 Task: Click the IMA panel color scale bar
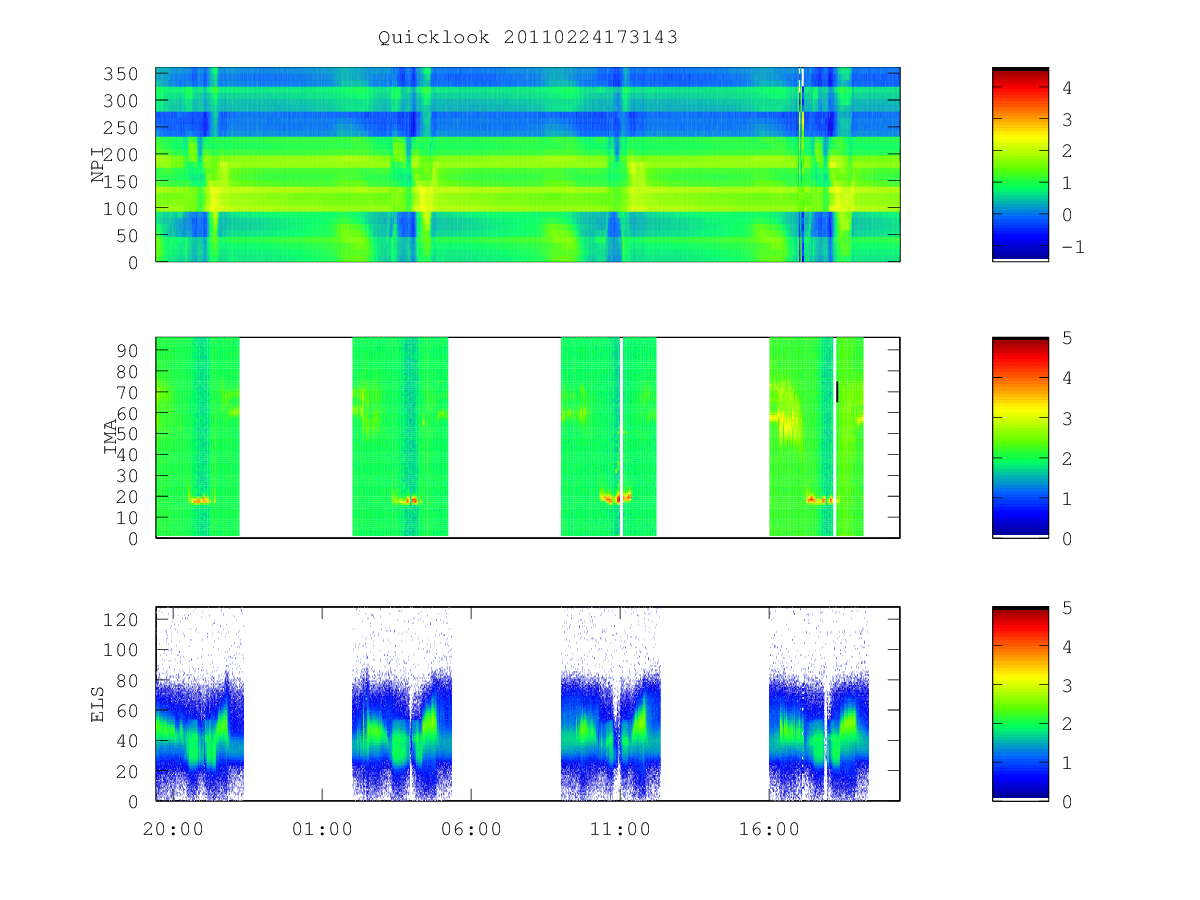(1020, 437)
